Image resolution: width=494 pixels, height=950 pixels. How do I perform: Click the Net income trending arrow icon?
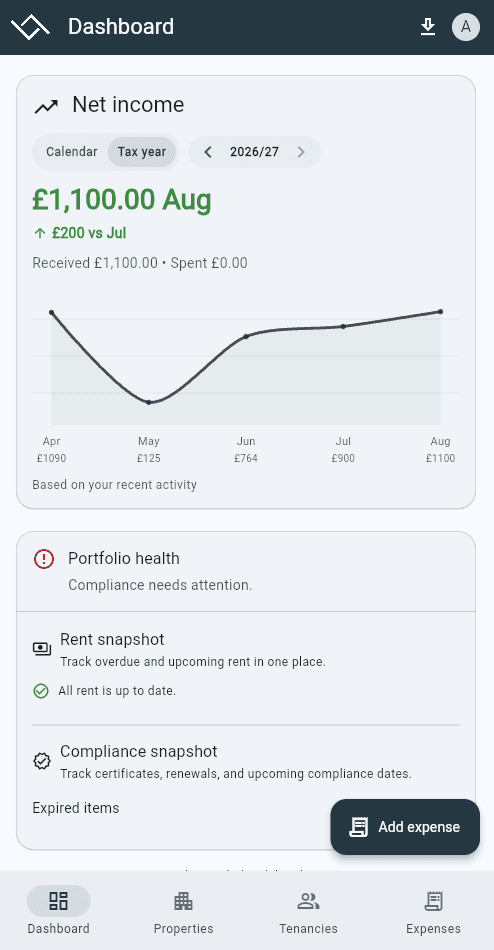coord(46,107)
